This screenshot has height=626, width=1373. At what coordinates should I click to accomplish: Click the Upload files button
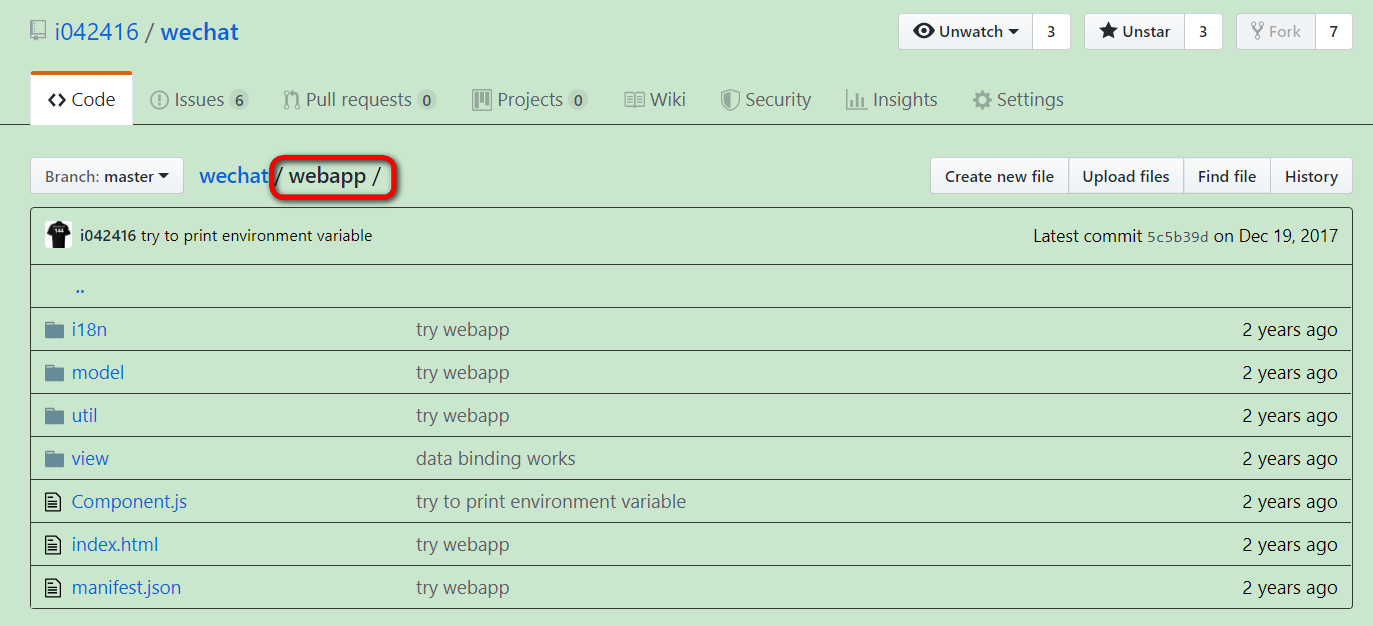1126,176
